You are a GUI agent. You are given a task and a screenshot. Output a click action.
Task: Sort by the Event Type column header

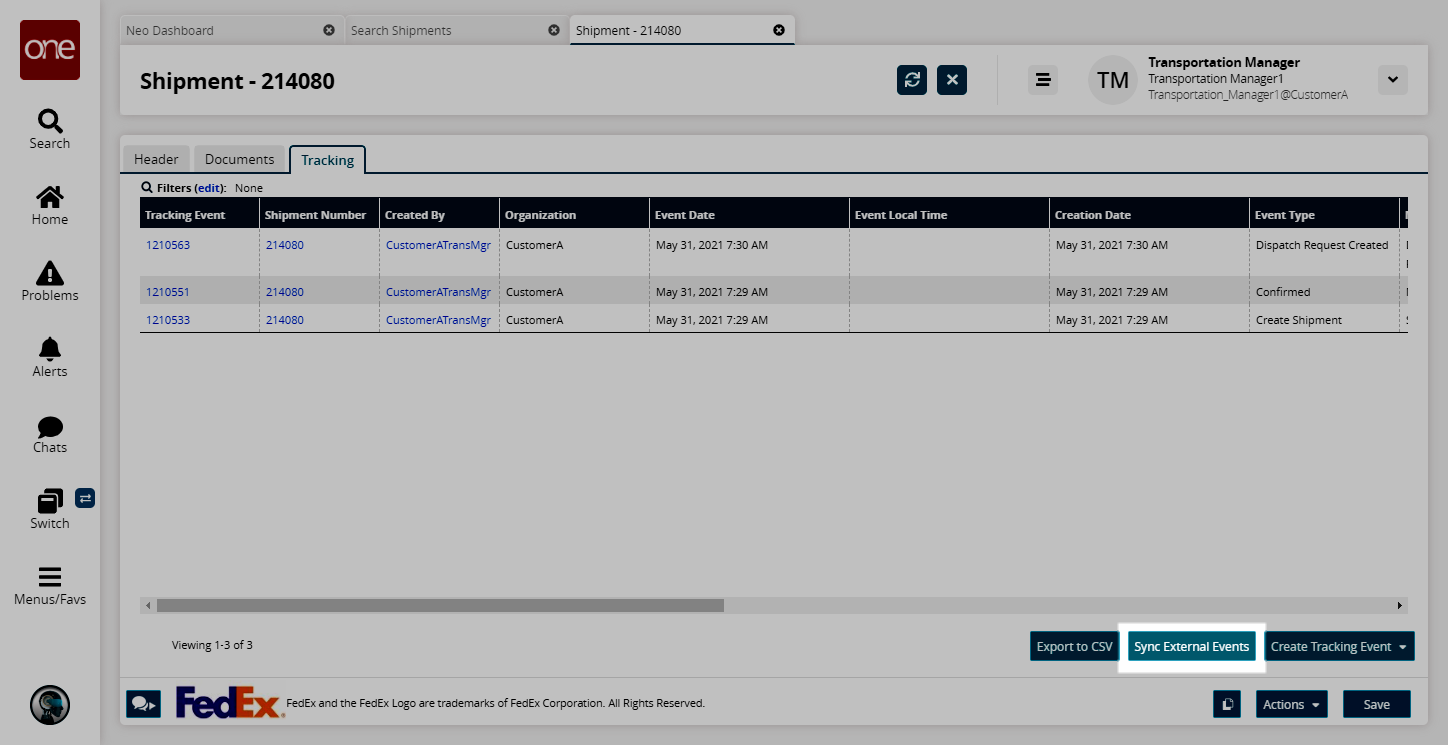pyautogui.click(x=1324, y=215)
